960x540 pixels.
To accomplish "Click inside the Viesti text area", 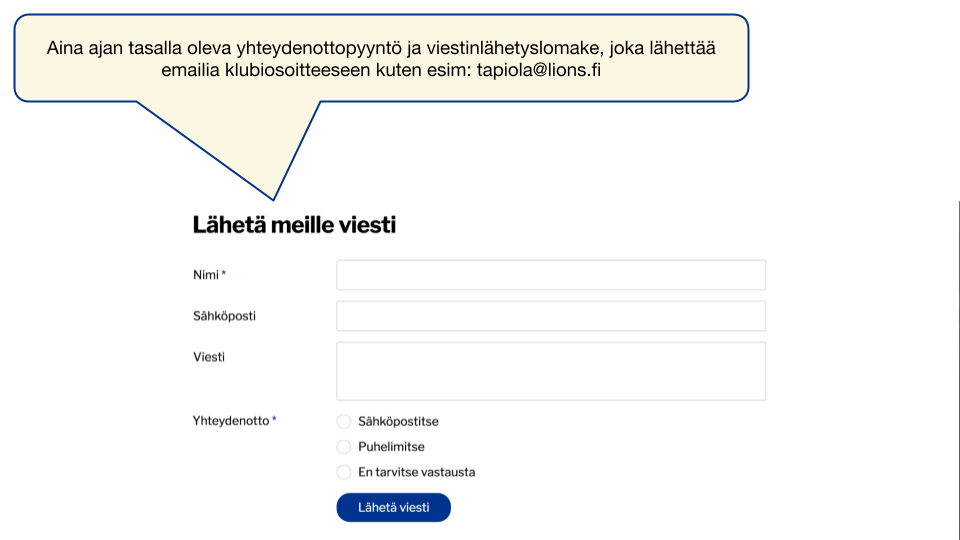I will tap(551, 371).
